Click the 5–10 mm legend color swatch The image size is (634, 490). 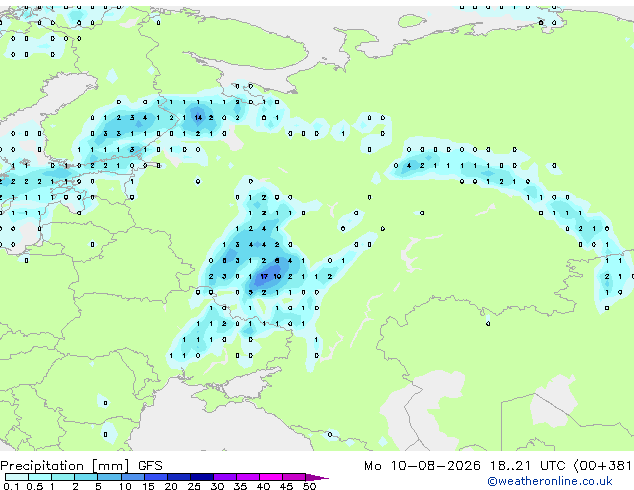(x=109, y=477)
